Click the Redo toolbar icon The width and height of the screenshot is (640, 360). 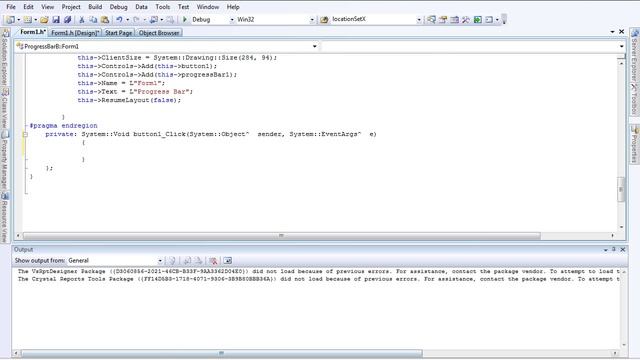pyautogui.click(x=136, y=20)
